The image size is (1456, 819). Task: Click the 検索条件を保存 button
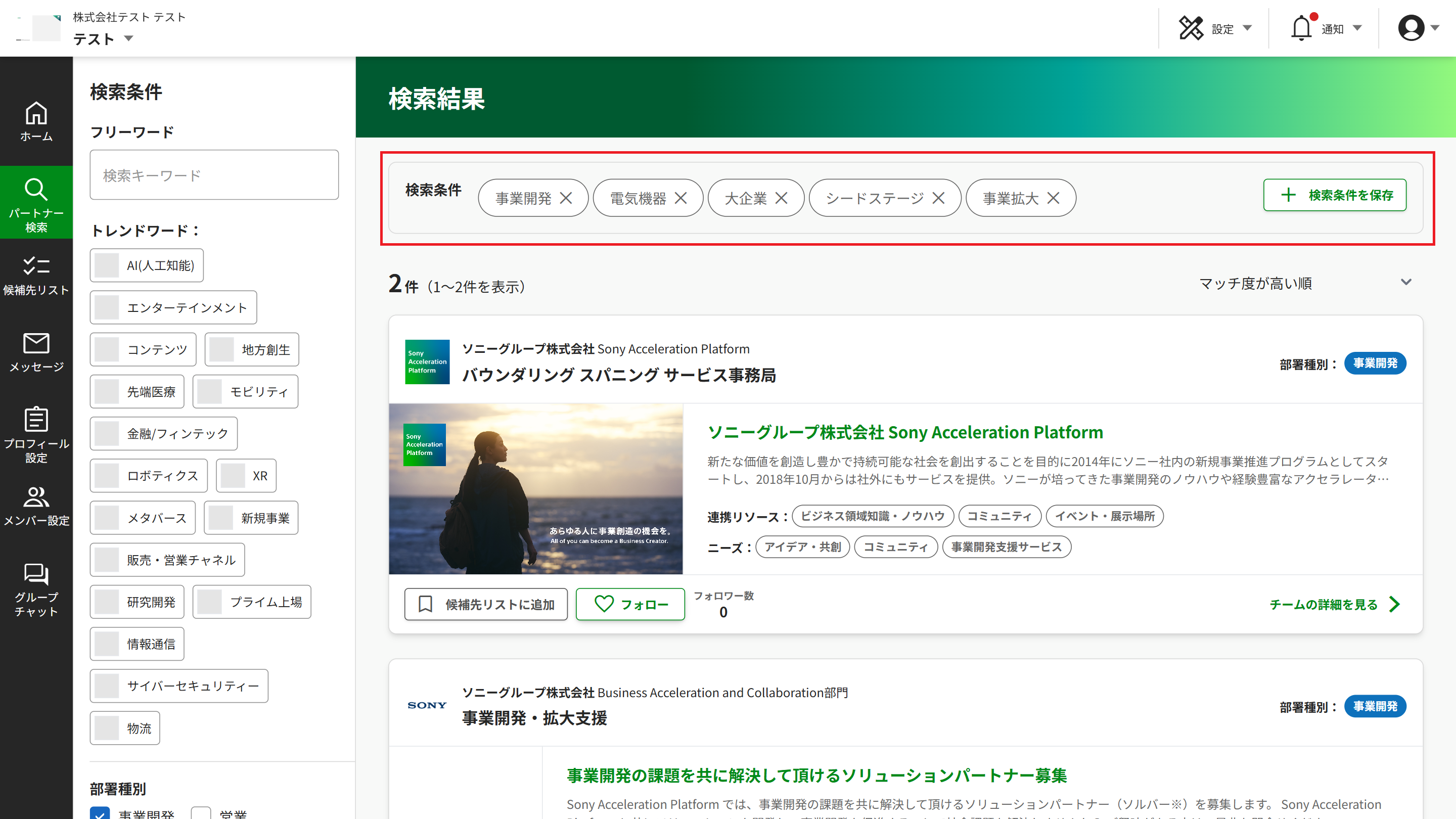coord(1335,195)
